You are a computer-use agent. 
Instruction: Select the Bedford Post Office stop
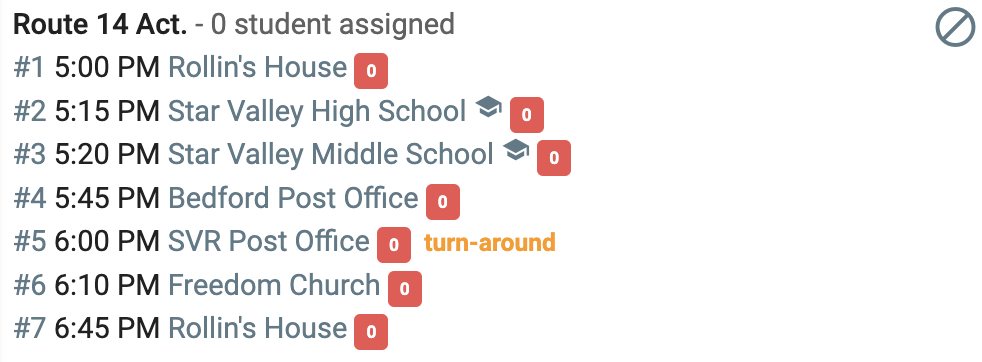(293, 198)
